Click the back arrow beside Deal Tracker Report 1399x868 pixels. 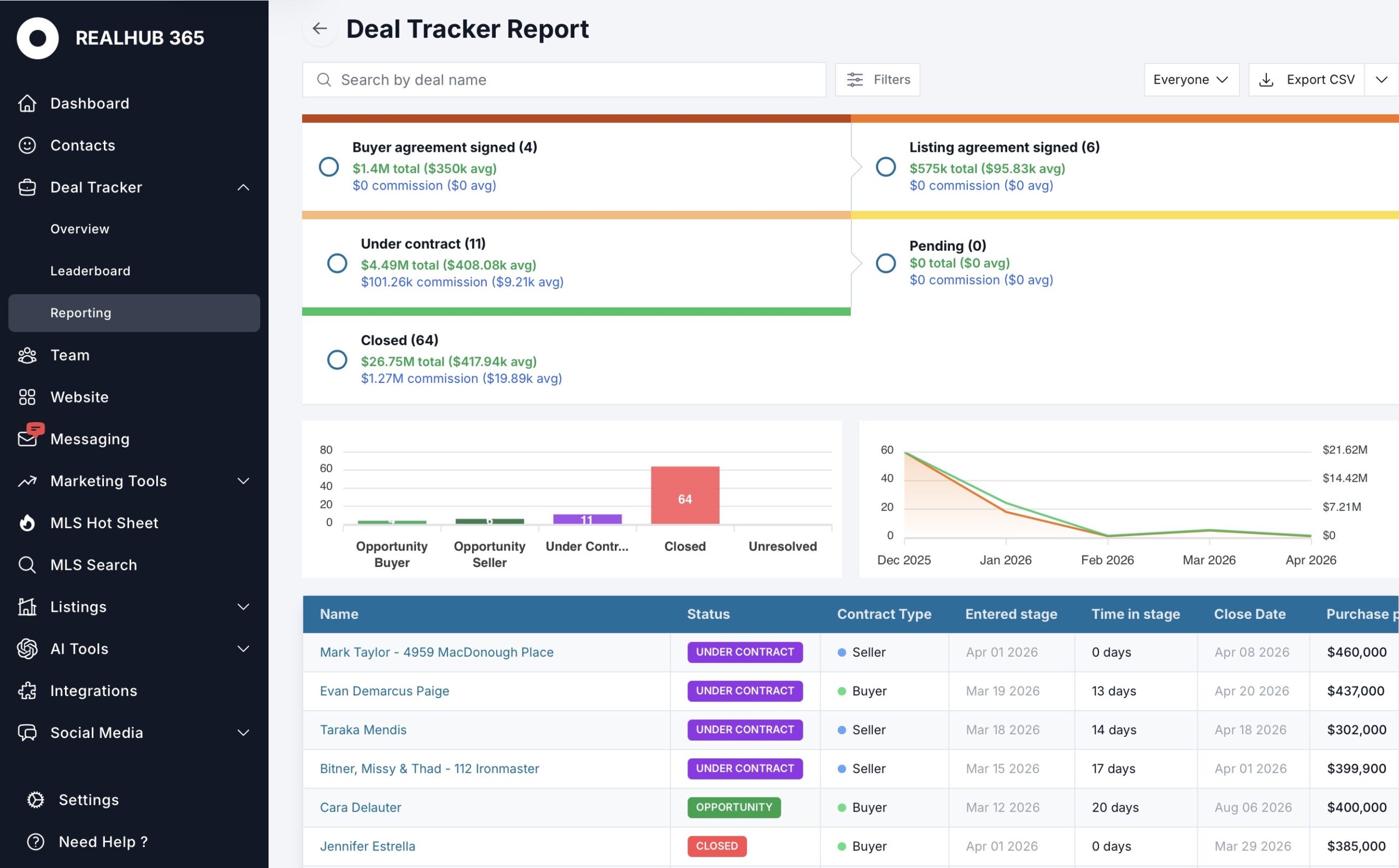319,29
